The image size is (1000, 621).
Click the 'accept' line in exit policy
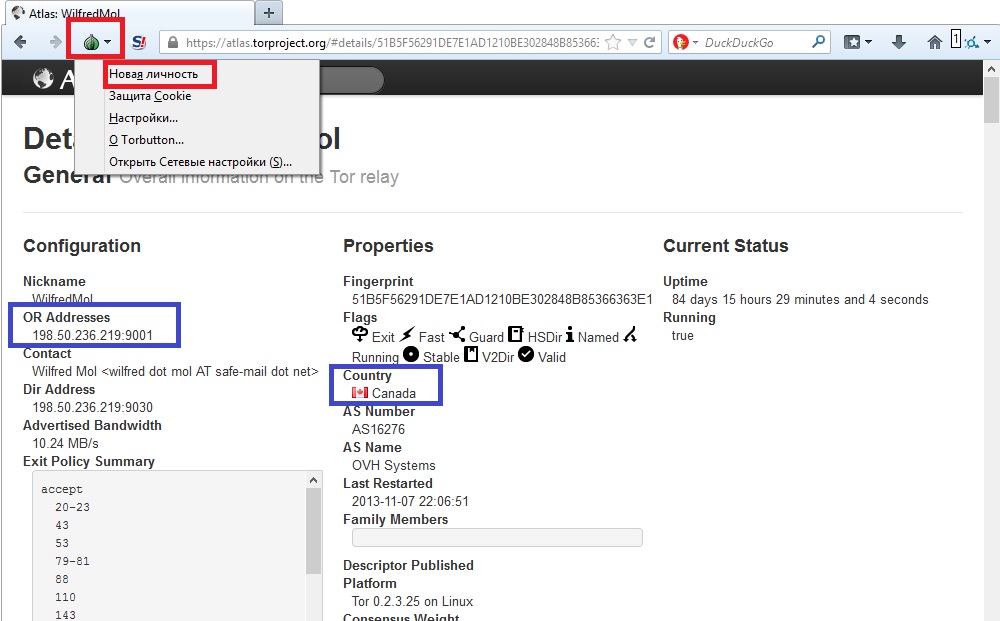(62, 490)
